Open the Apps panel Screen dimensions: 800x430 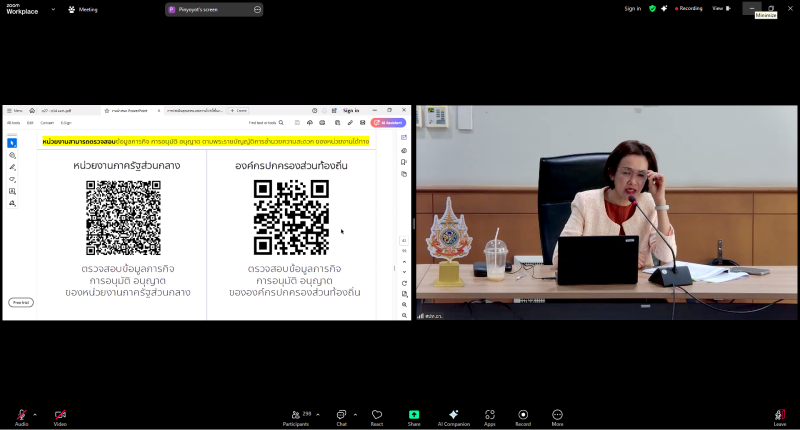[x=490, y=414]
